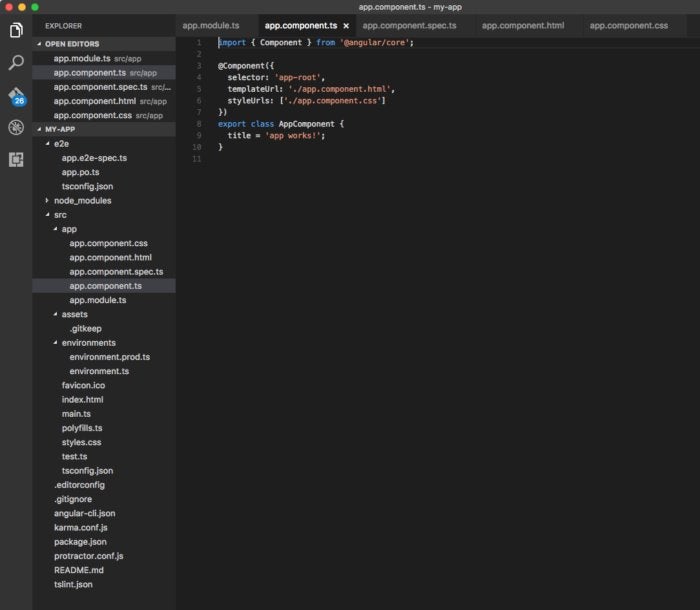Screen dimensions: 700x610
Task: Open karma.conf.js file
Action: tap(104, 528)
